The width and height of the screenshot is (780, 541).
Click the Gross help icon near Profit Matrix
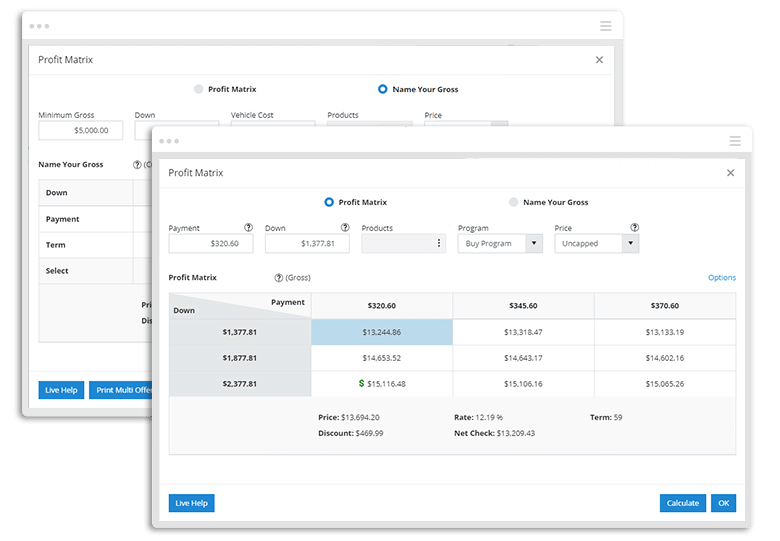click(278, 278)
